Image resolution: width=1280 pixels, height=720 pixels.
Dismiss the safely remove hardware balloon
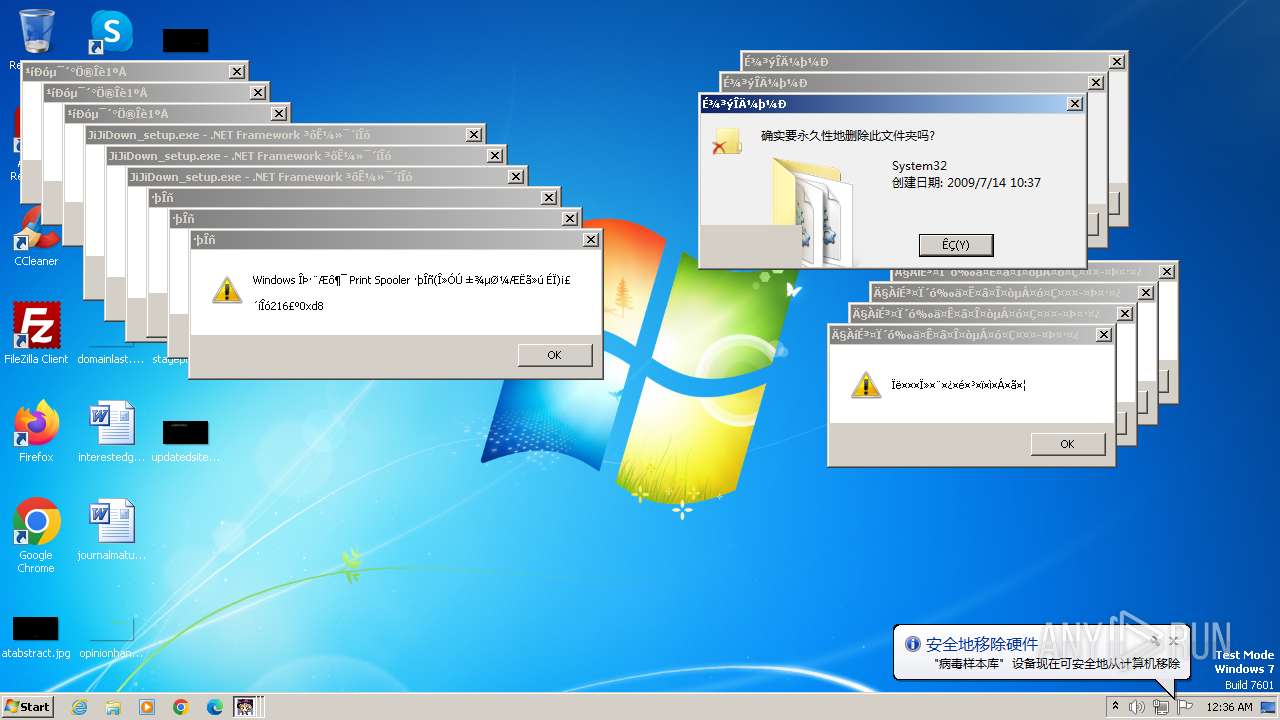1174,641
